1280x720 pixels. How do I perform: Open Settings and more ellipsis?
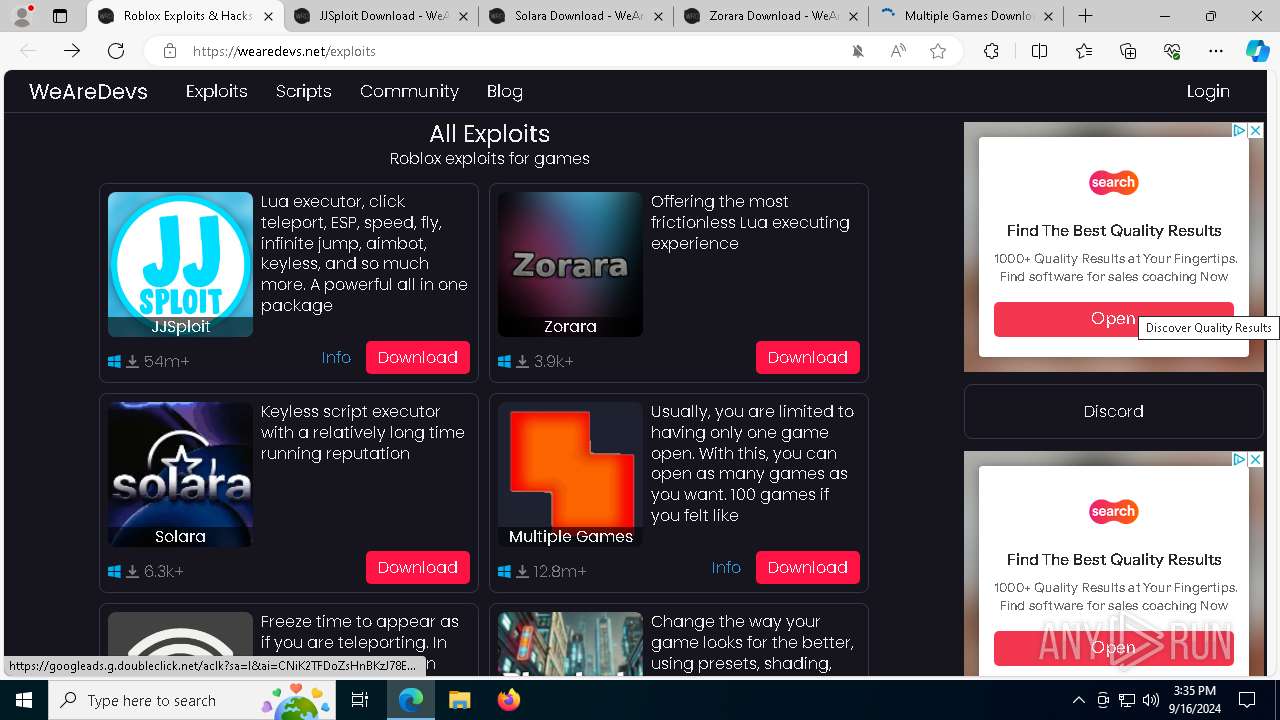click(x=1216, y=51)
